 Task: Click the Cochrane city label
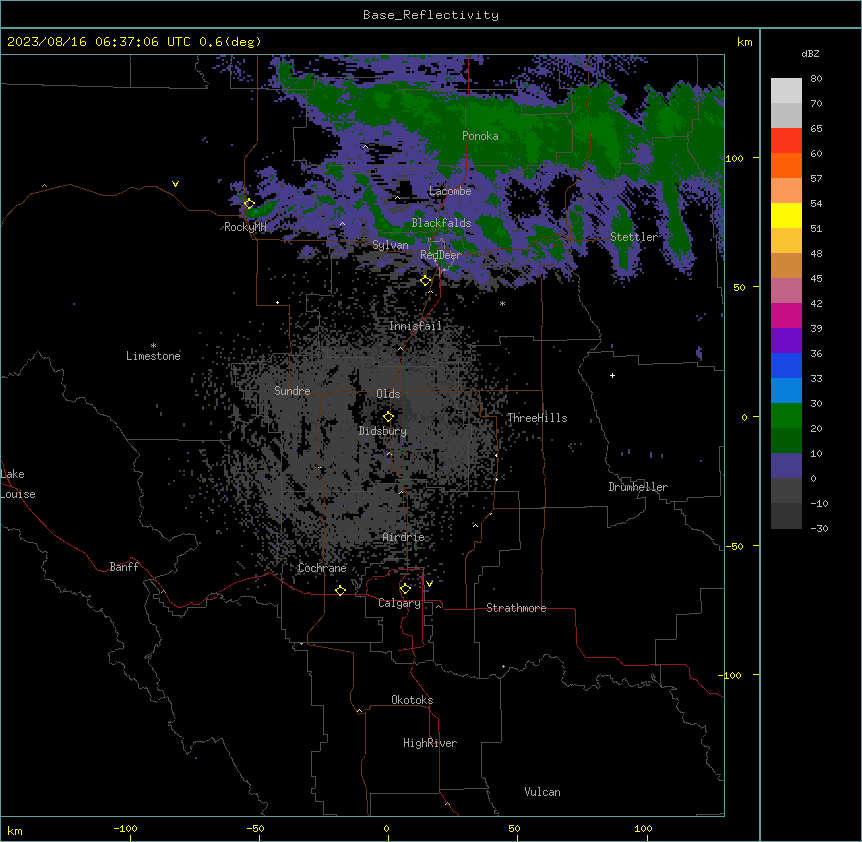(x=322, y=568)
